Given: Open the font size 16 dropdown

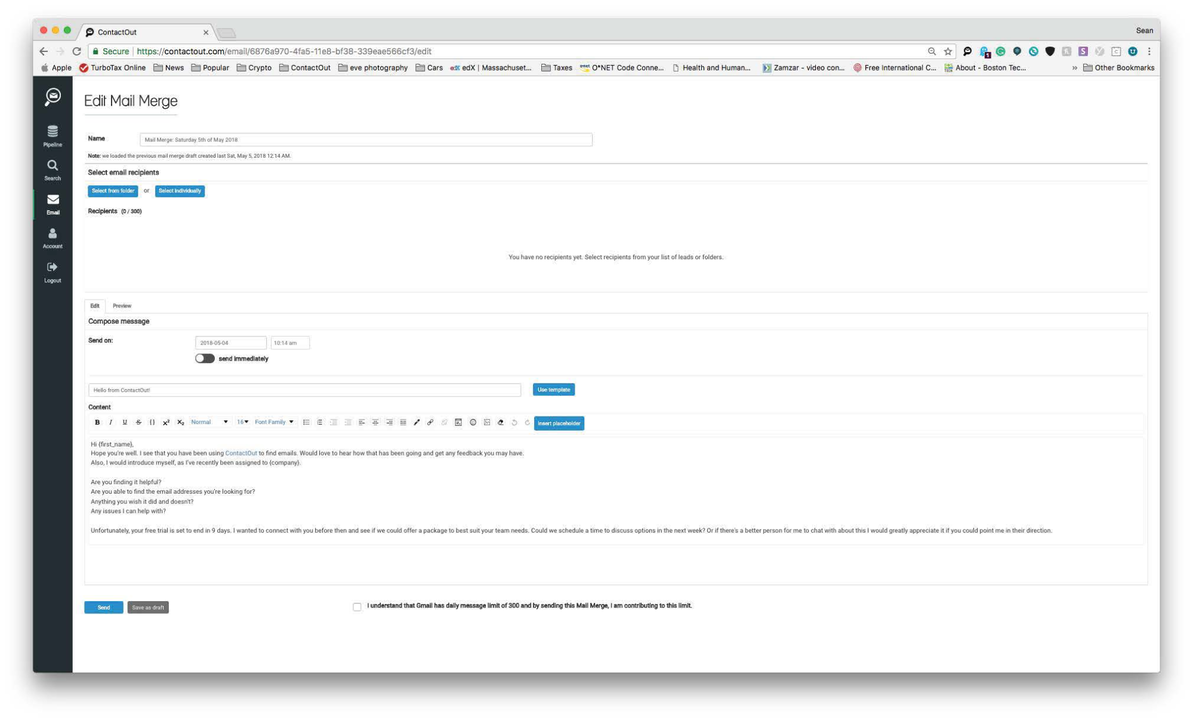Looking at the screenshot, I should click(x=241, y=422).
